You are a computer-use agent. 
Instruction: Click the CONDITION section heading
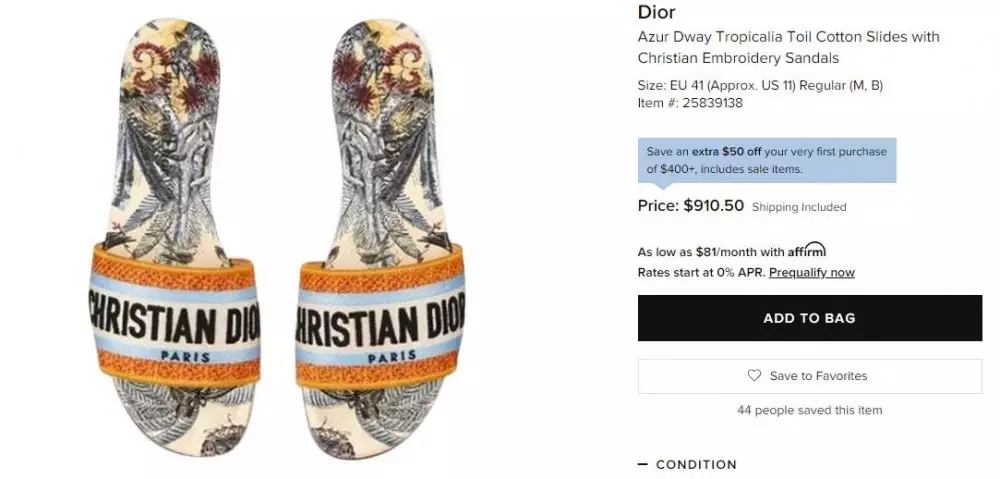tap(696, 465)
